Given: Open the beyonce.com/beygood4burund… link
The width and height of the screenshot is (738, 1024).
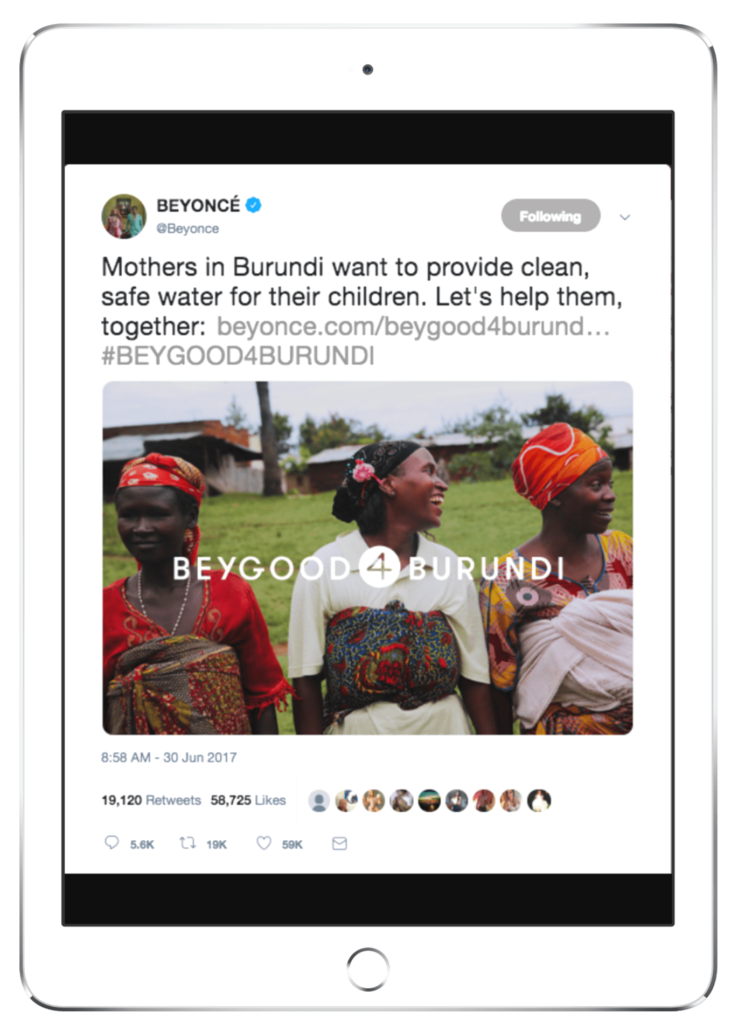Looking at the screenshot, I should click(413, 326).
